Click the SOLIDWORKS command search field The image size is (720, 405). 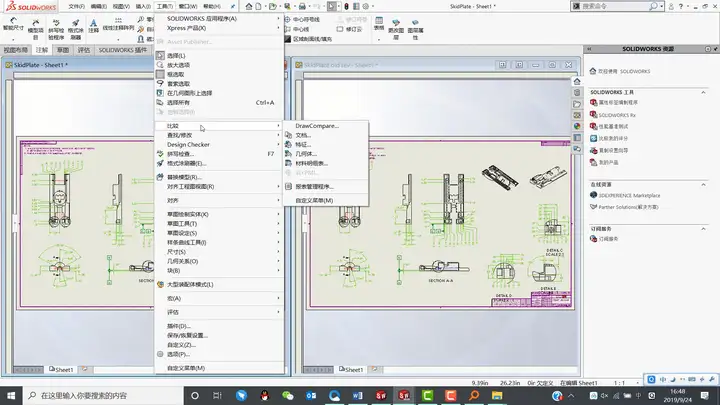click(616, 6)
